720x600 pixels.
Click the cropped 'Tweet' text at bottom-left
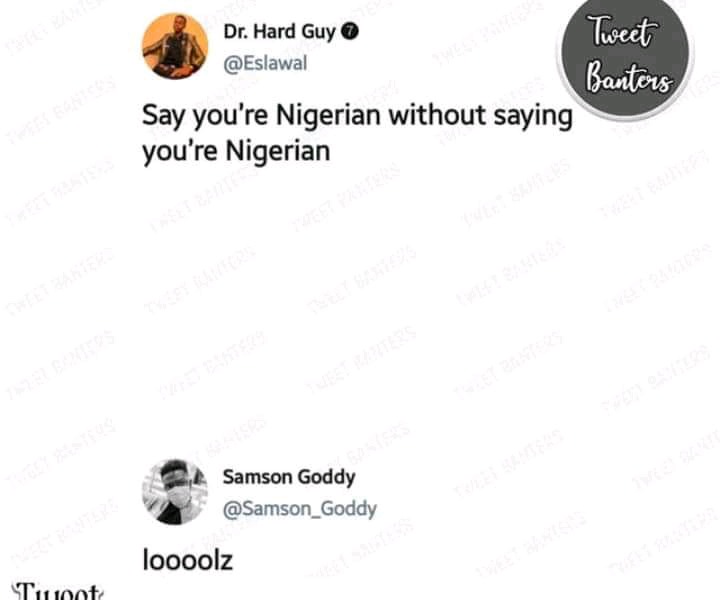click(57, 592)
